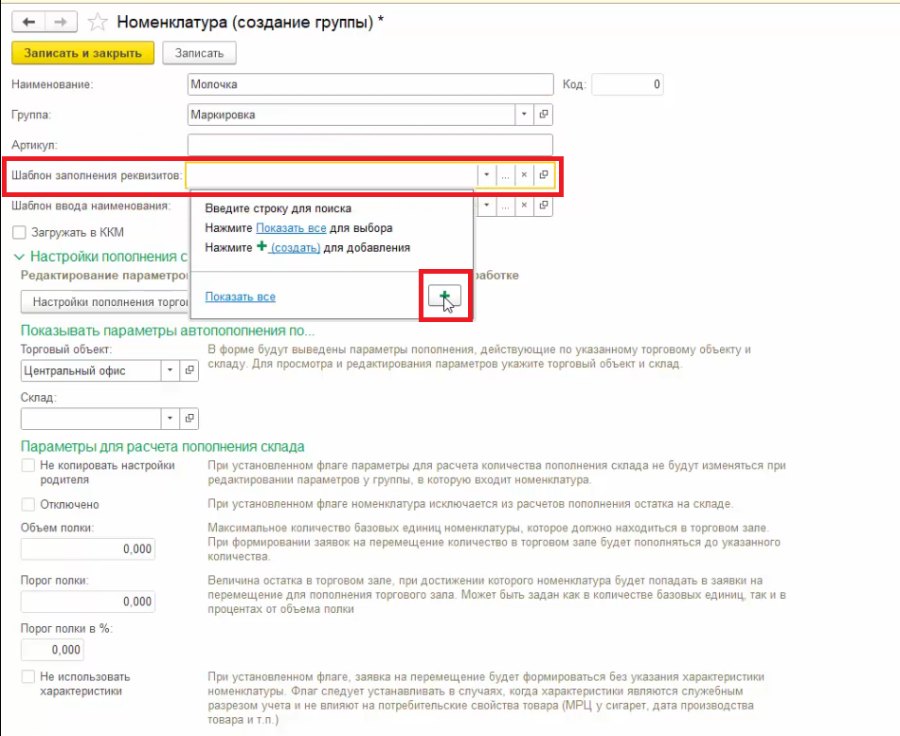Viewport: 900px width, 736px height.
Task: Click the Группа field showing Маркировка
Action: (x=351, y=114)
